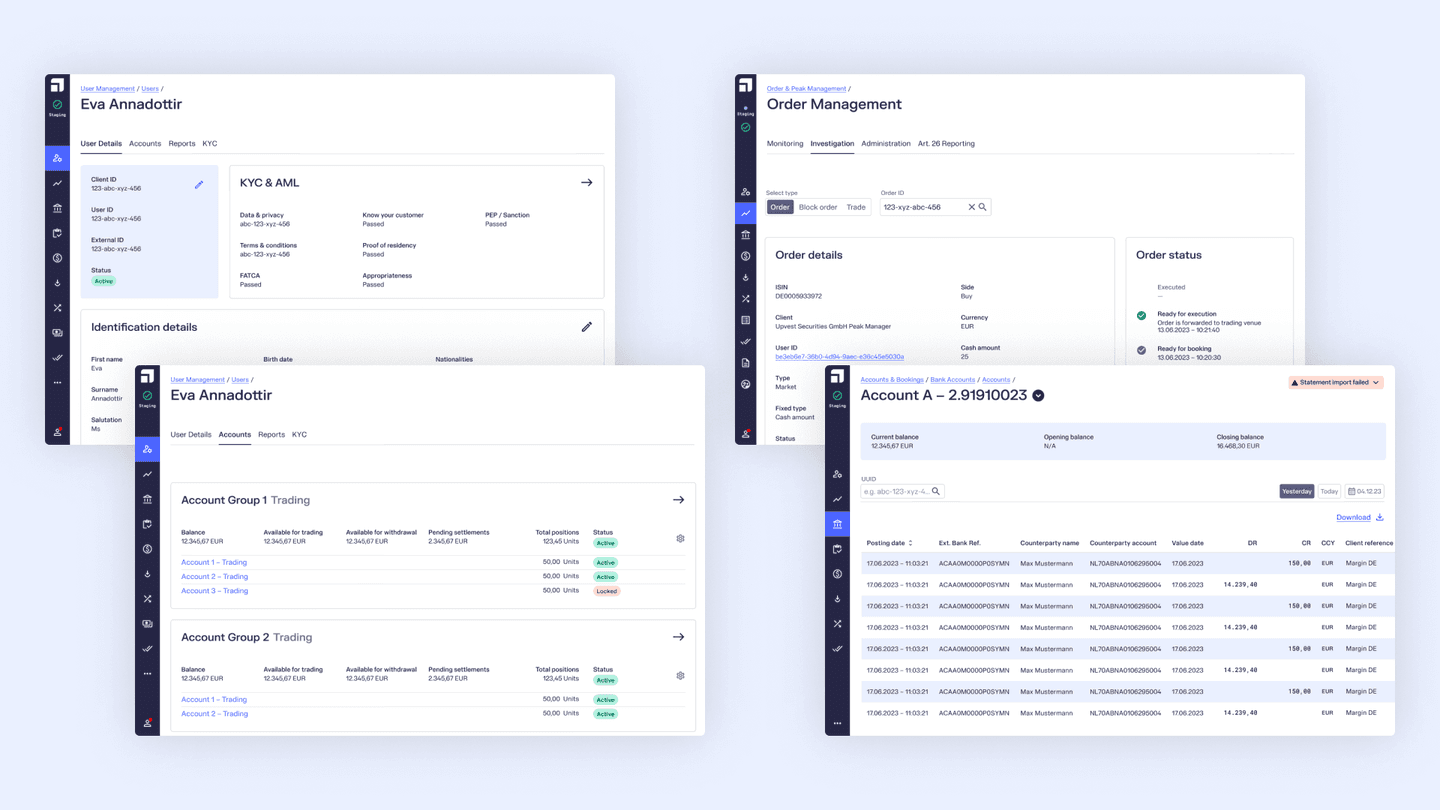Click the edit pencil on Identification details

[x=587, y=327]
